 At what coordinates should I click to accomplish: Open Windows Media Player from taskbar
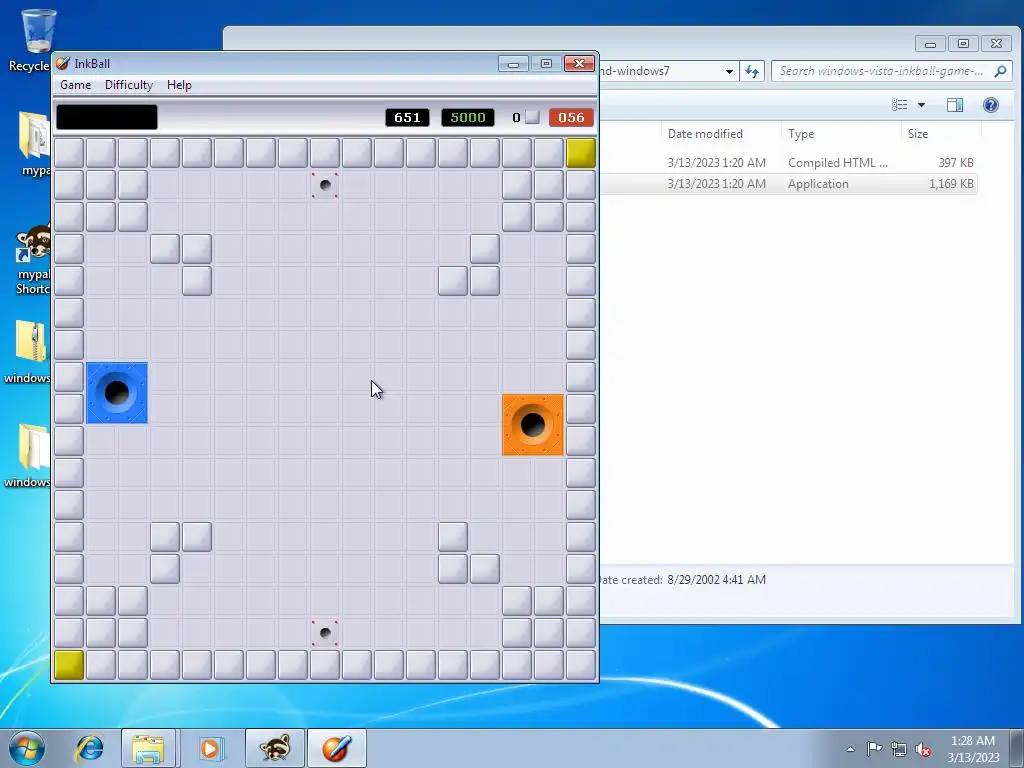coord(210,748)
